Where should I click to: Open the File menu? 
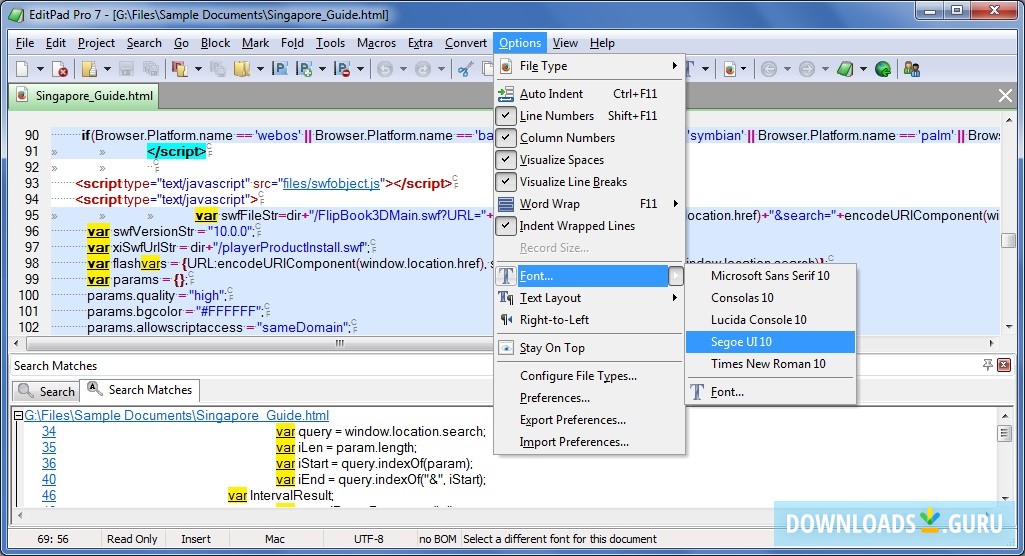pos(25,43)
